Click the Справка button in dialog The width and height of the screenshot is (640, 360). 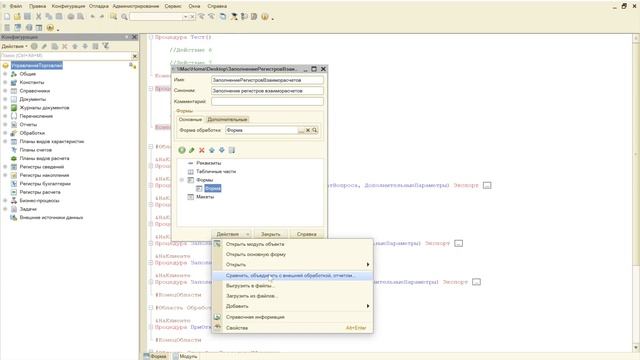307,234
